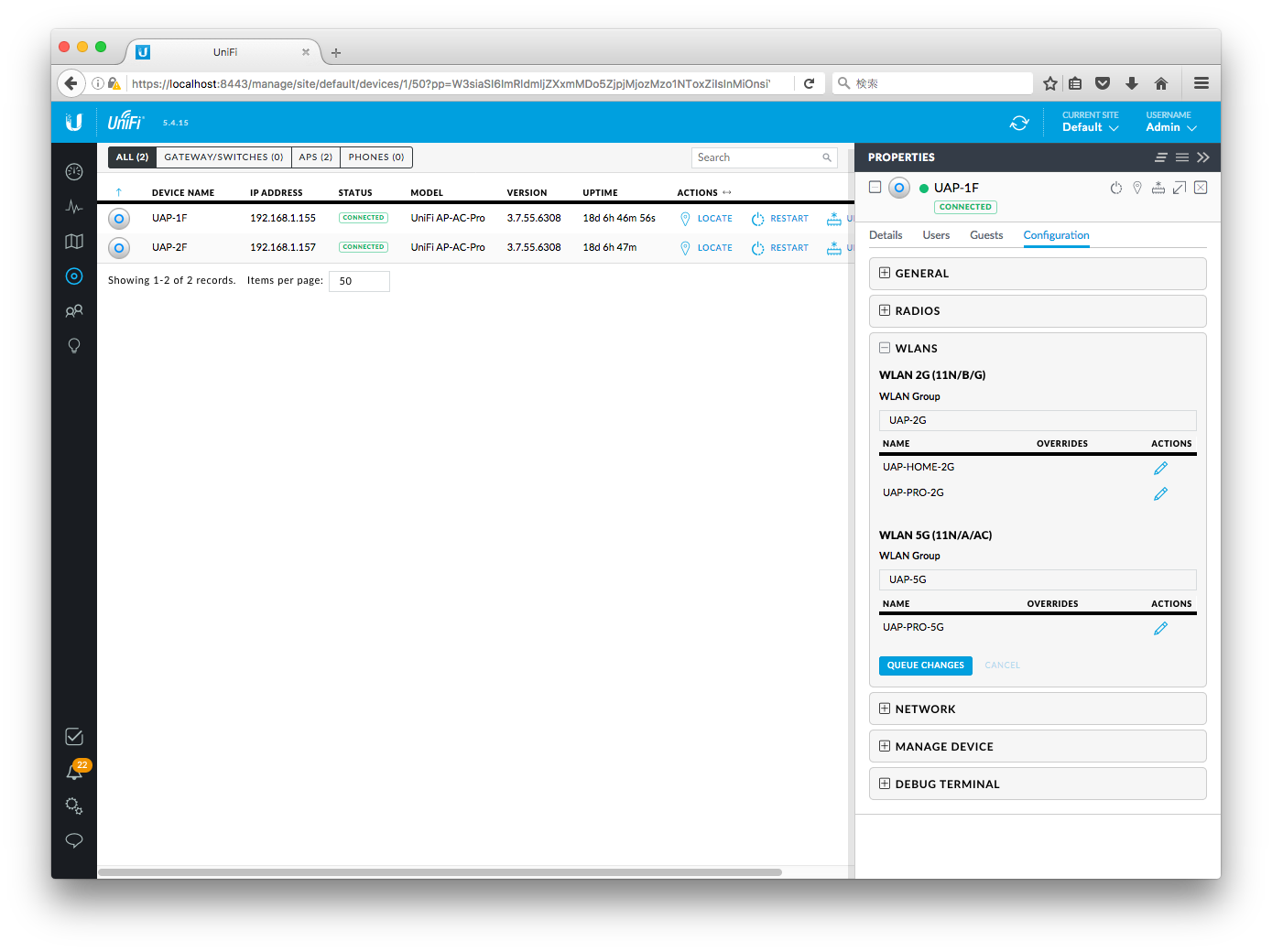Edit the UAP-PRO-2G WLAN override
The width and height of the screenshot is (1272, 952).
click(x=1160, y=493)
